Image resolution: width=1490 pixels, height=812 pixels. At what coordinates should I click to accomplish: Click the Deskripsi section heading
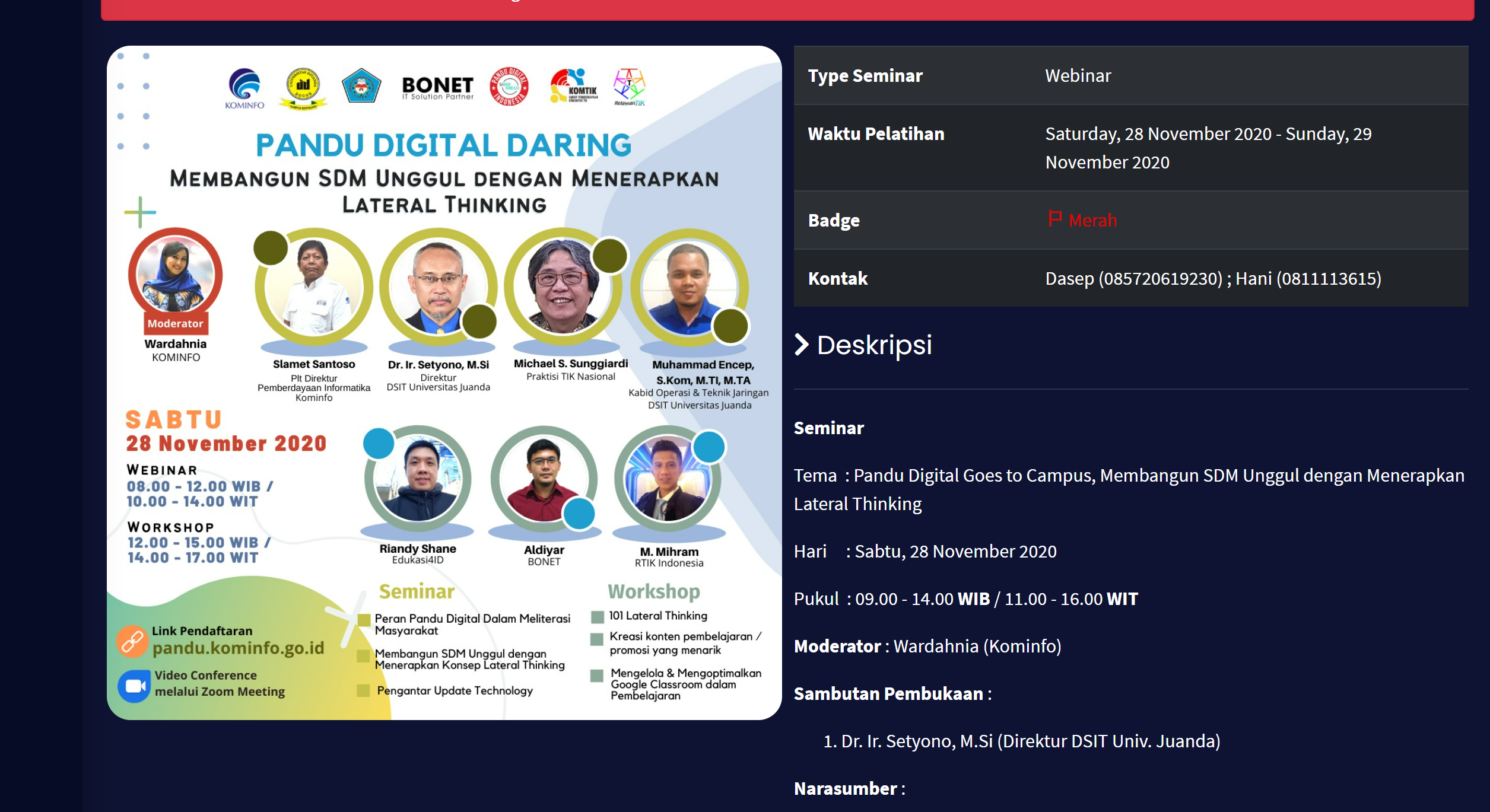(873, 345)
